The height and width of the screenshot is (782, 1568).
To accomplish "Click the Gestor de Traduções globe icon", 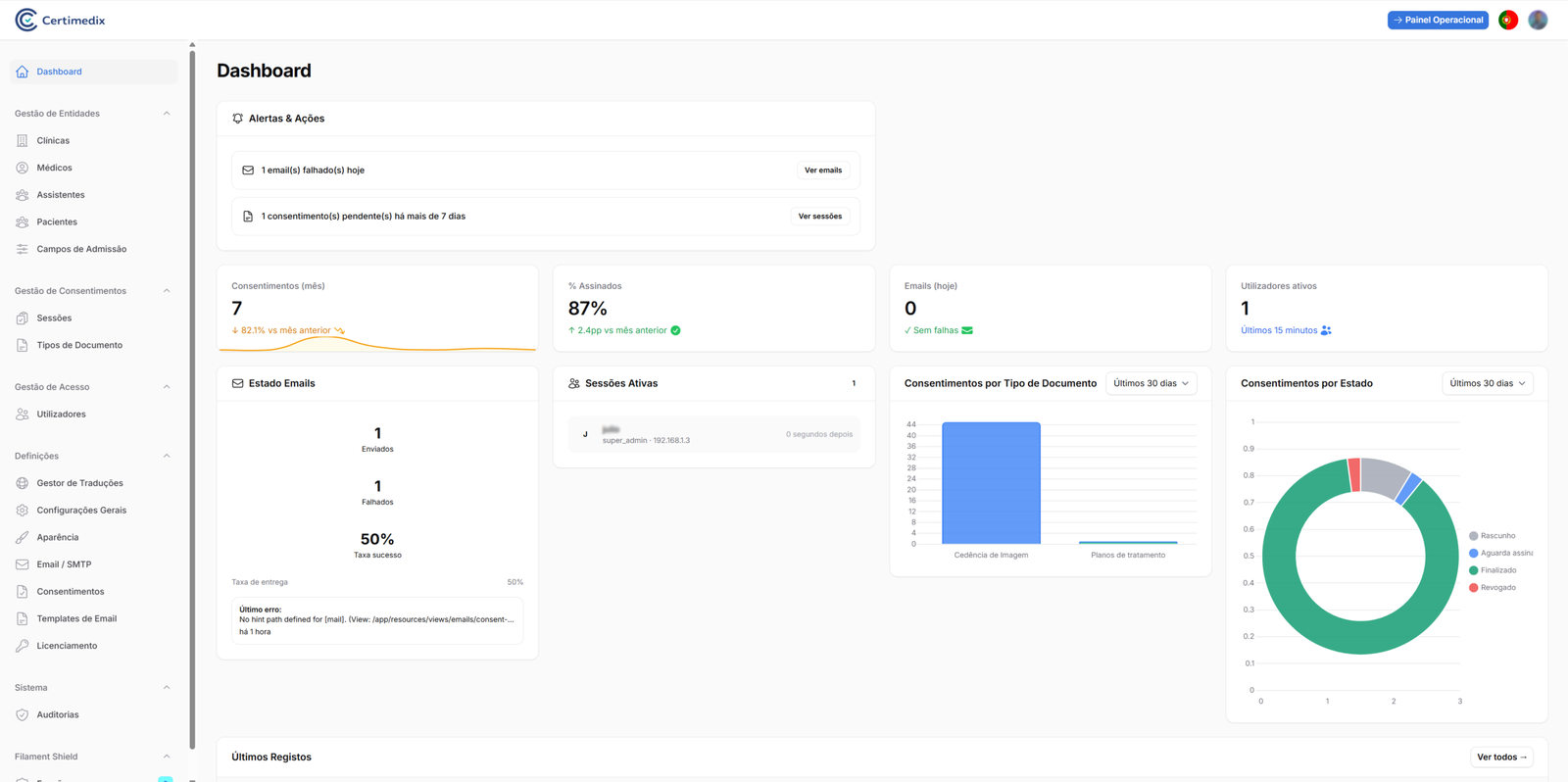I will (23, 483).
